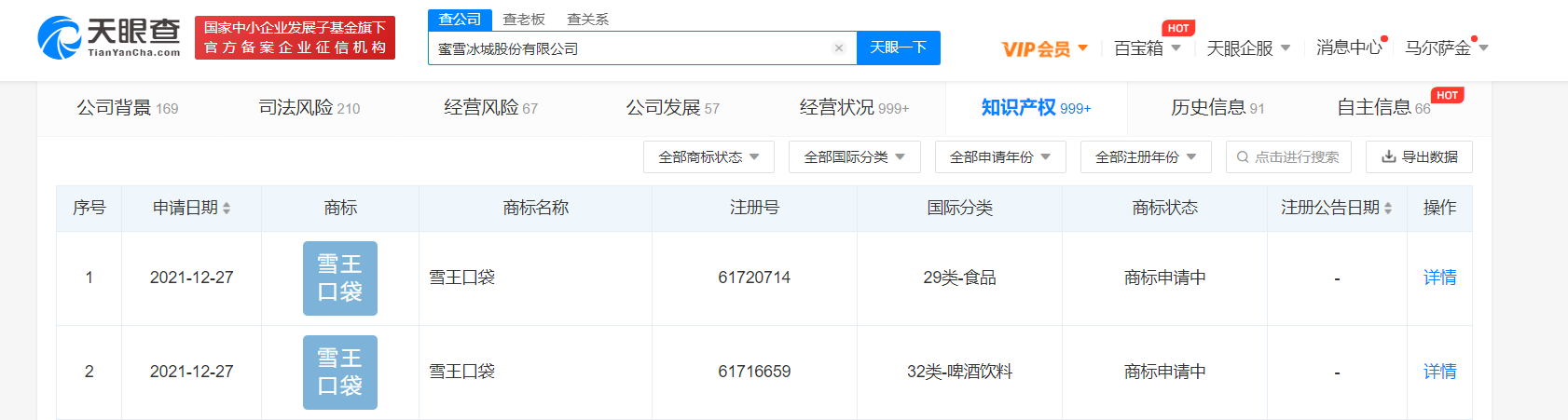The image size is (1568, 420).
Task: Select the 查公司 search tab
Action: 460,20
